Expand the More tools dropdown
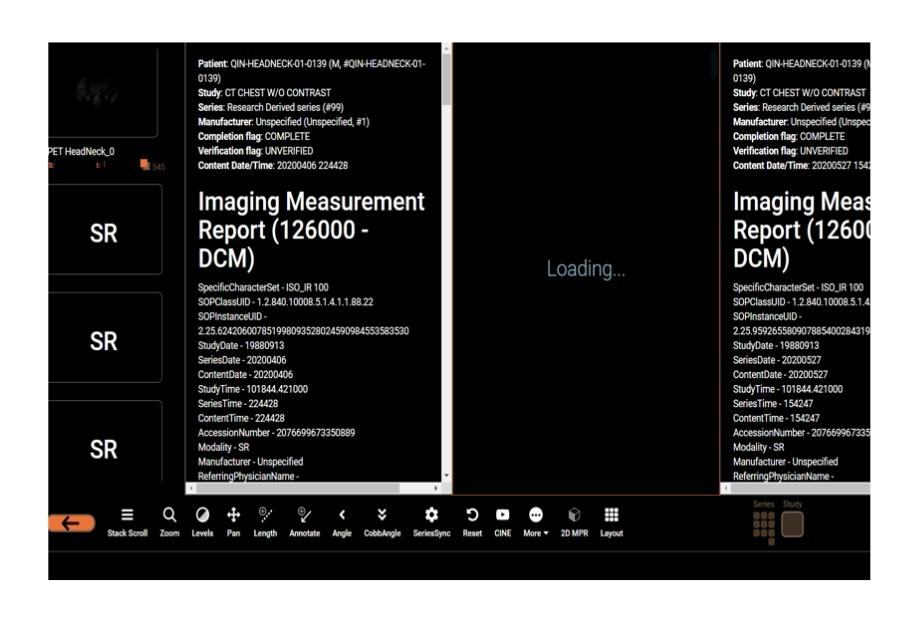This screenshot has width=915, height=621. click(536, 521)
